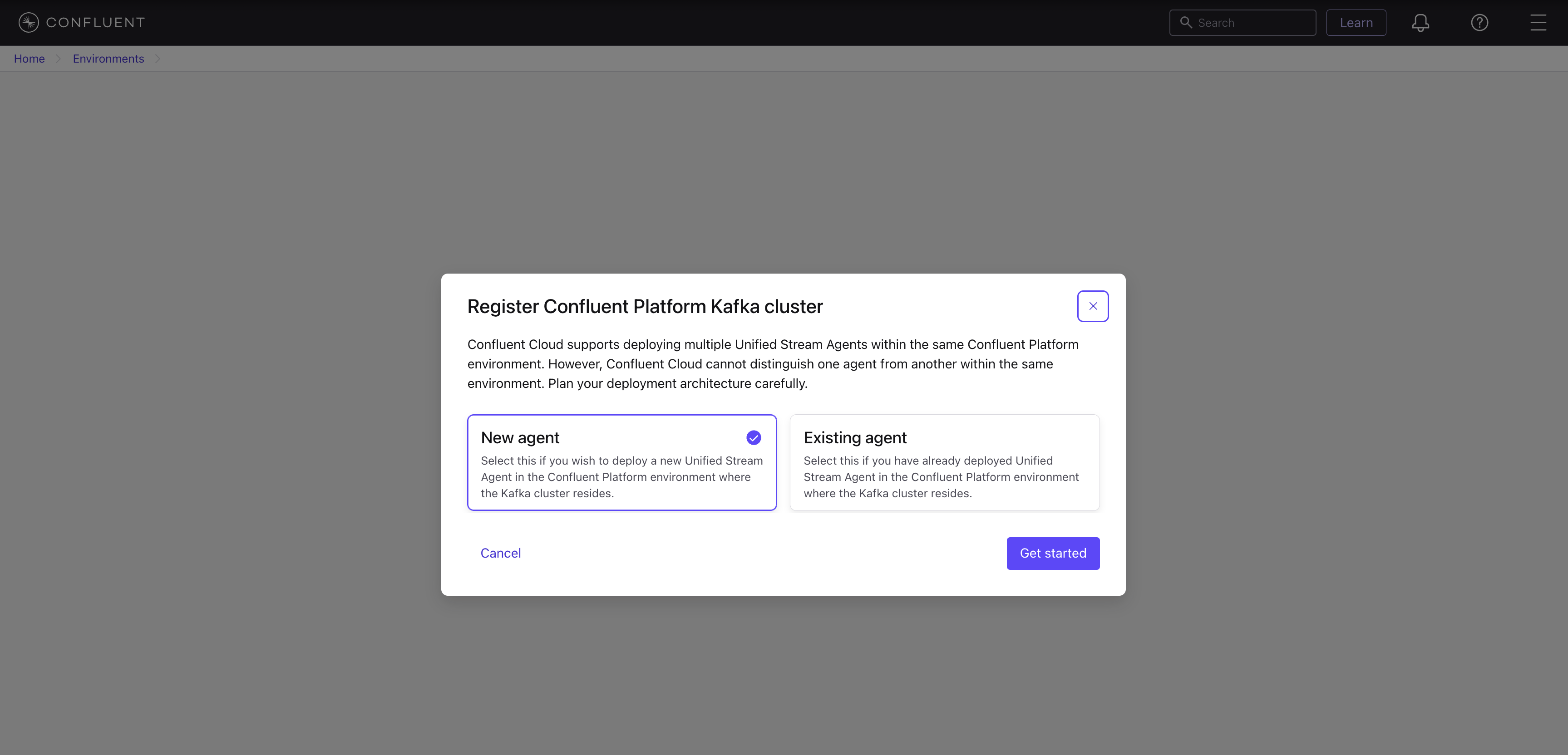
Task: Click the Existing agent heading
Action: tap(855, 437)
